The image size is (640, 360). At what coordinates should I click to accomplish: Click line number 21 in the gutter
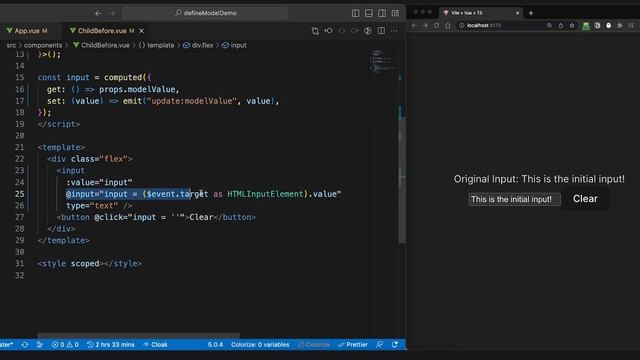point(20,147)
